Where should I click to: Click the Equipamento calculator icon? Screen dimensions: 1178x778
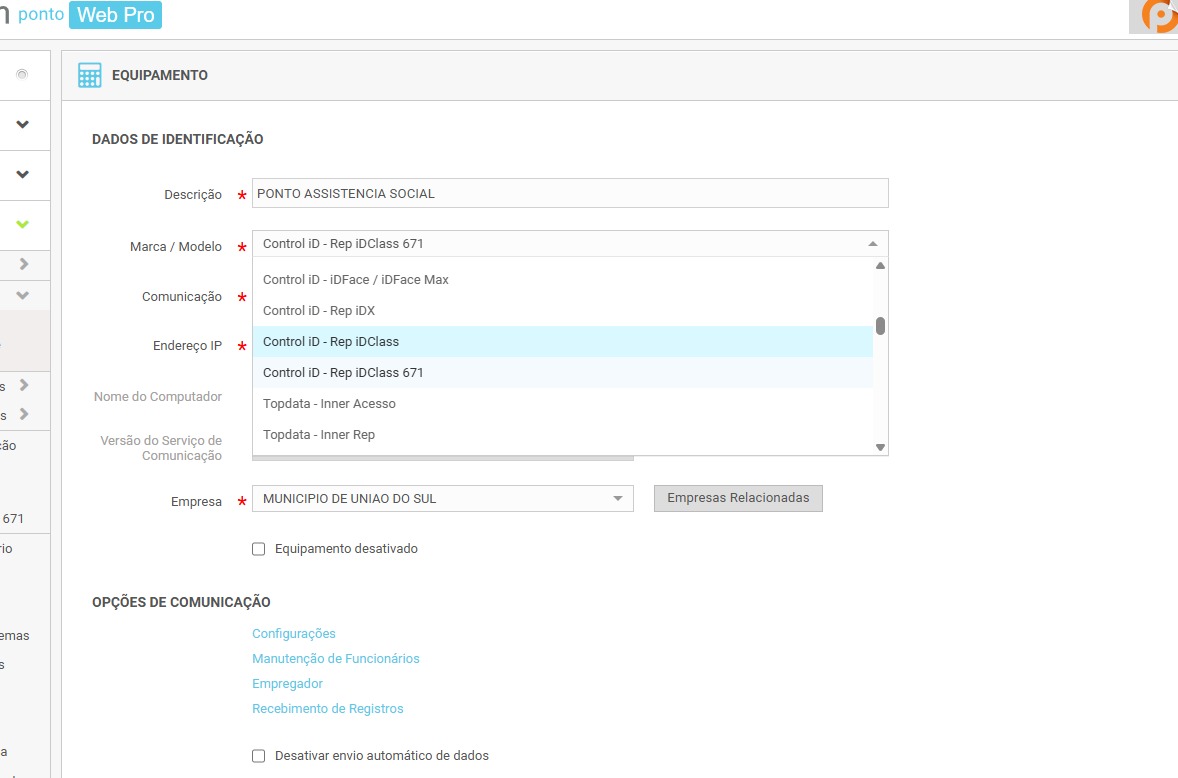coord(90,76)
